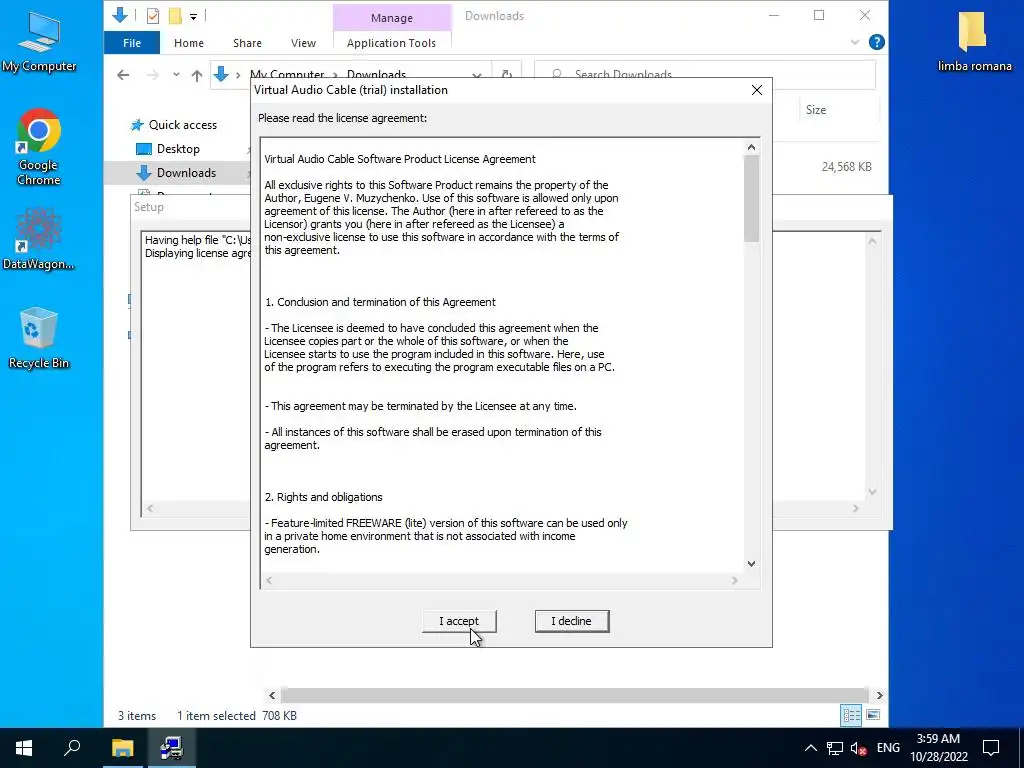Switch to the Home ribbon tab

(x=189, y=43)
